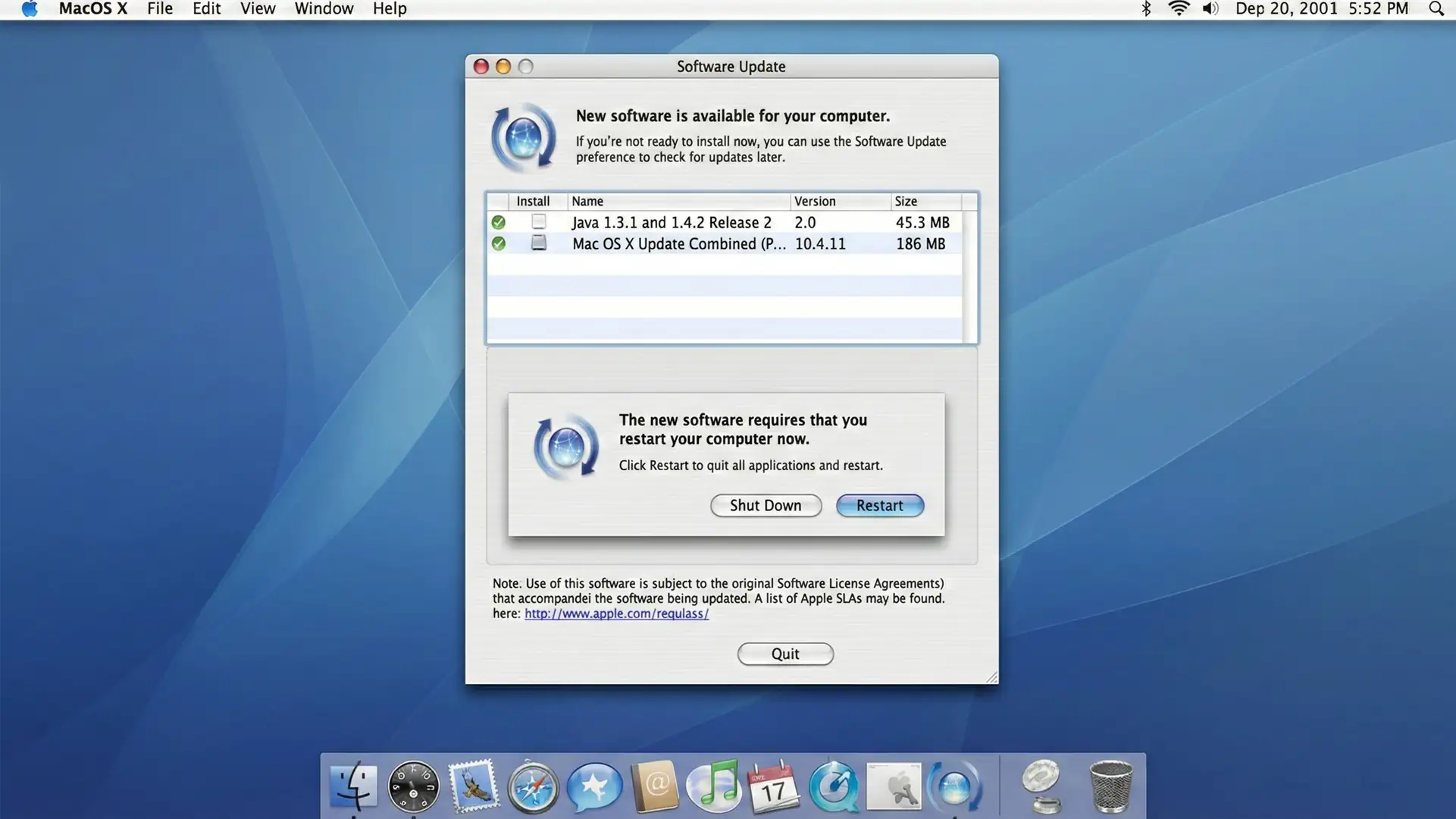Launch QuickTime Player from the dock
The image size is (1456, 819).
[833, 786]
